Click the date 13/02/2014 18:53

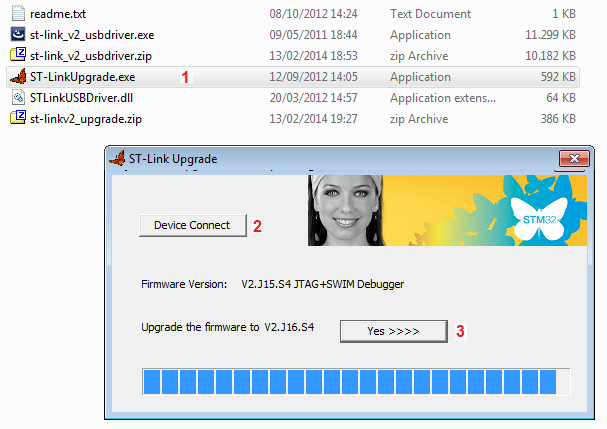313,56
